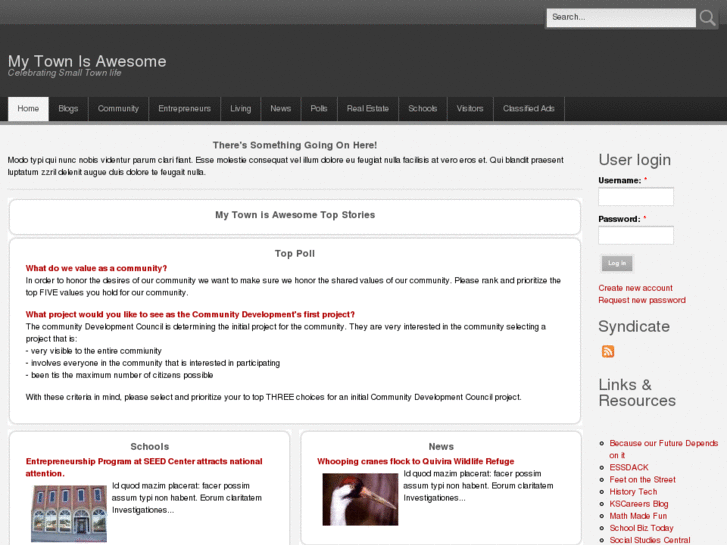Open the Living menu item
727x545 pixels.
[241, 109]
